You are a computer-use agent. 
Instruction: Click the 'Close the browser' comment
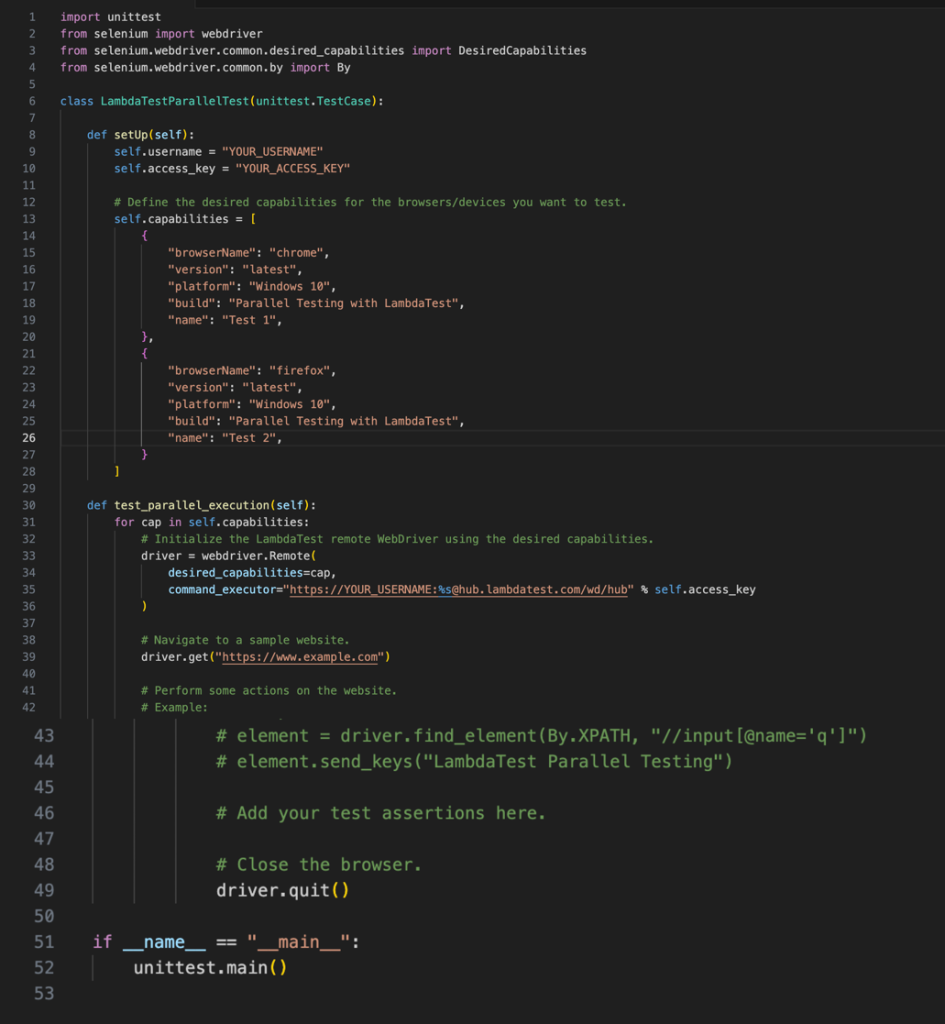(x=319, y=865)
